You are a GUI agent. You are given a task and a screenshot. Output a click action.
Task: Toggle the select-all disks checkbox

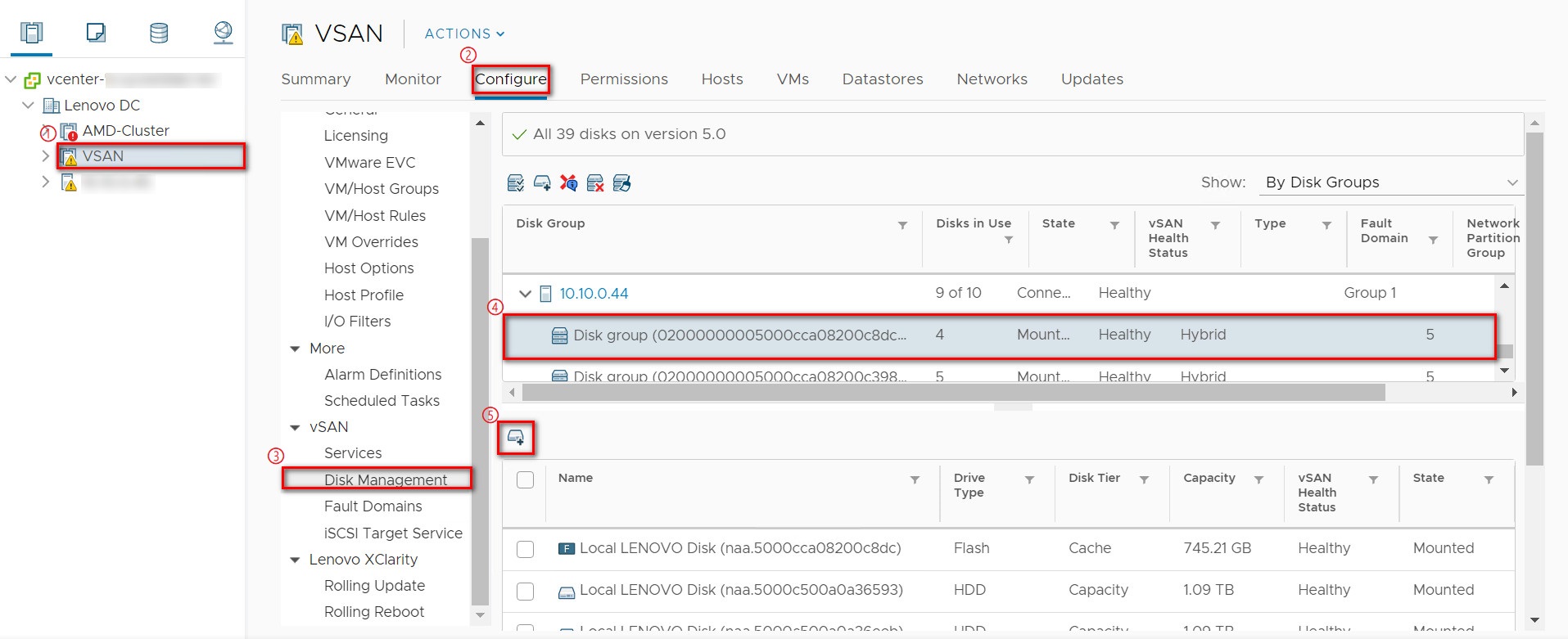point(526,480)
